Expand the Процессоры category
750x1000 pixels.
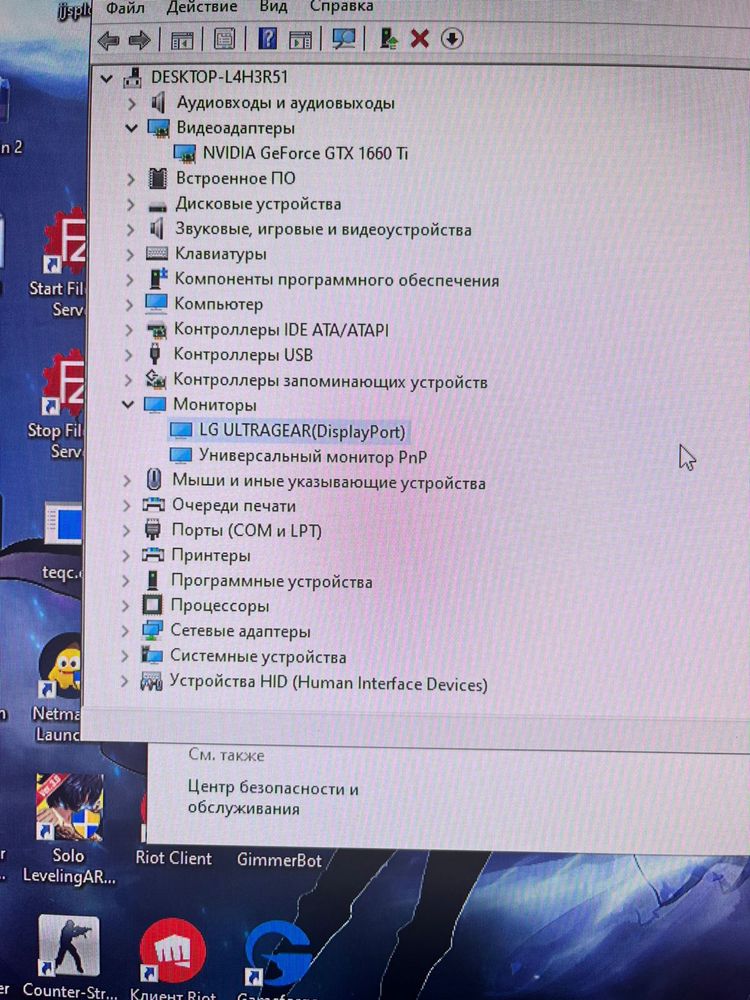(x=126, y=606)
